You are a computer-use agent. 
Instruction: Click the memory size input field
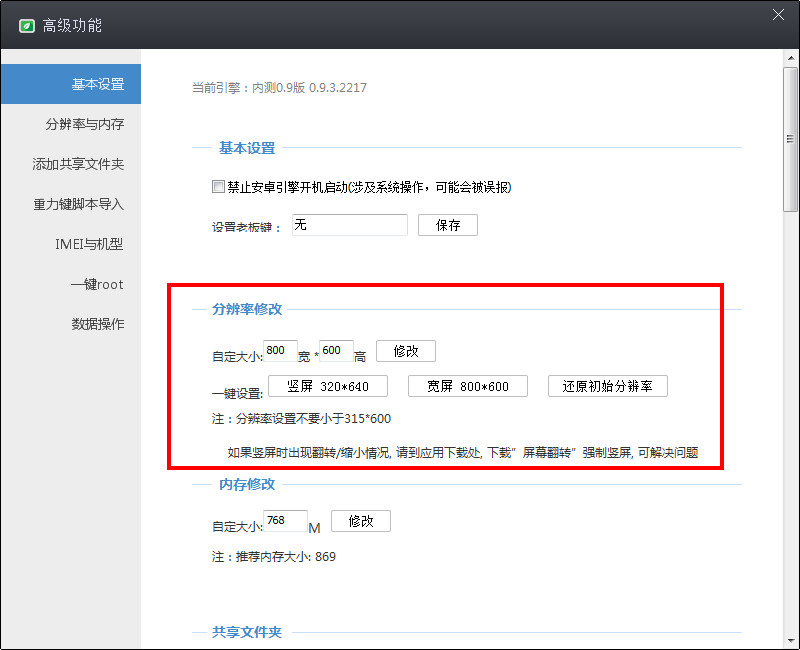285,522
